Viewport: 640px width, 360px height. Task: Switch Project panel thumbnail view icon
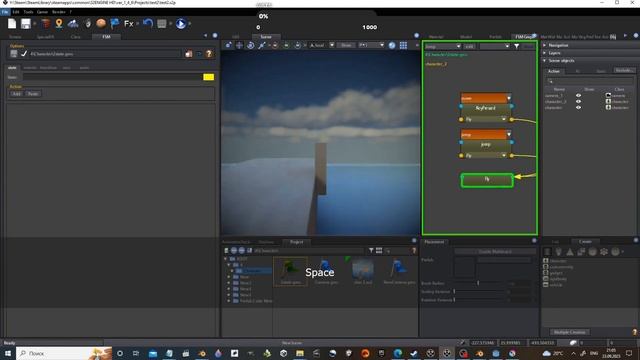(x=379, y=250)
